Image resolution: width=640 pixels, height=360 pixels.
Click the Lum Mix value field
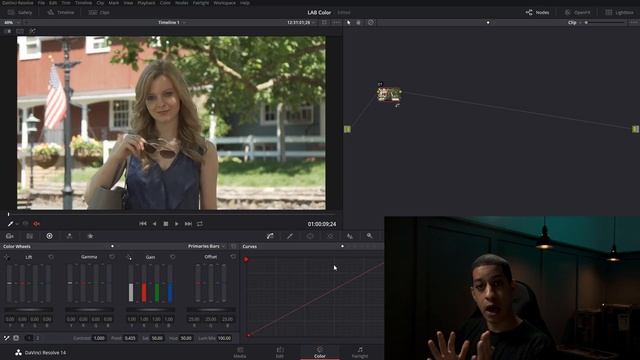[224, 338]
